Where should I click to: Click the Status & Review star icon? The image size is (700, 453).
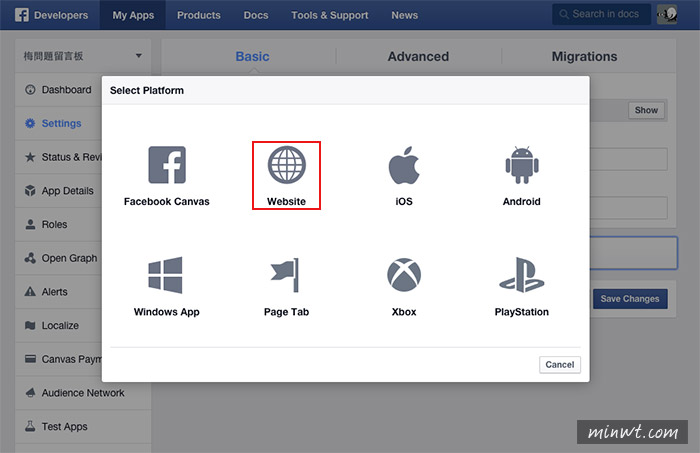tap(30, 157)
